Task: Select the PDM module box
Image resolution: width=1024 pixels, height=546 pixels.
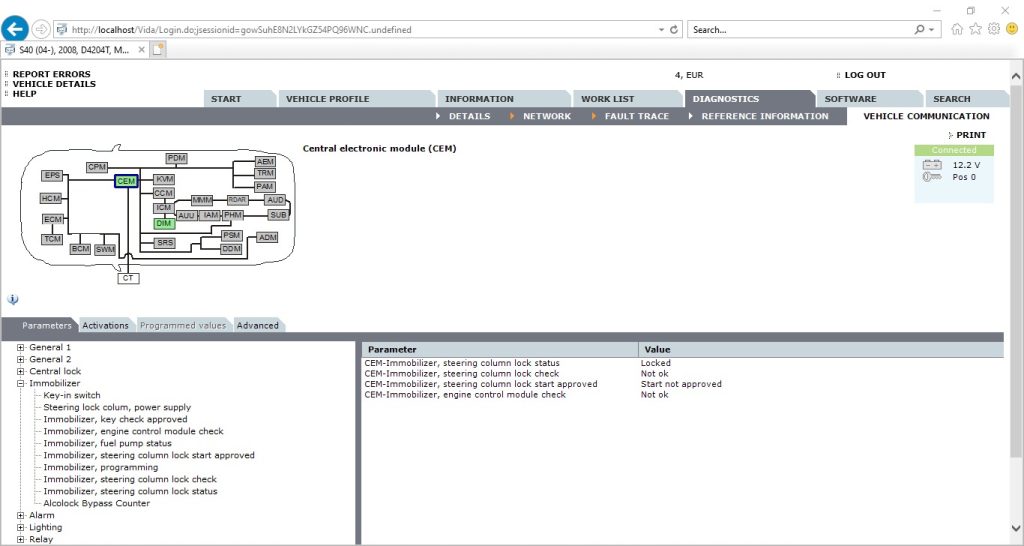Action: click(176, 158)
